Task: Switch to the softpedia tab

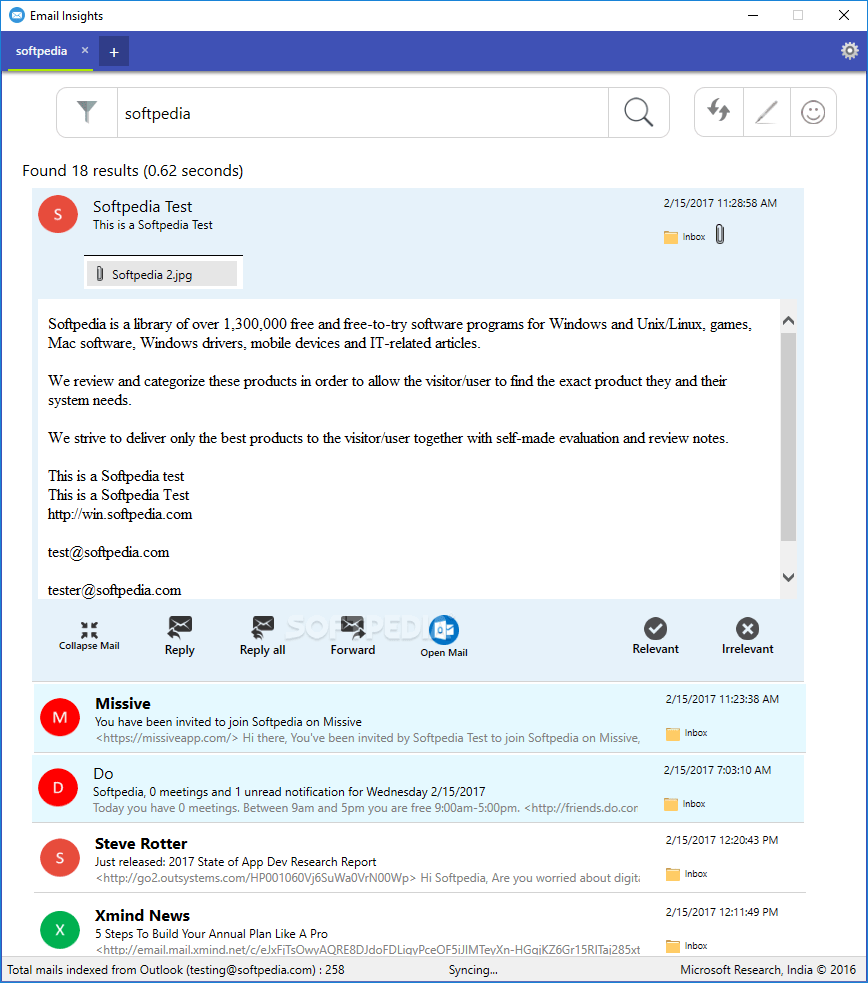Action: coord(41,51)
